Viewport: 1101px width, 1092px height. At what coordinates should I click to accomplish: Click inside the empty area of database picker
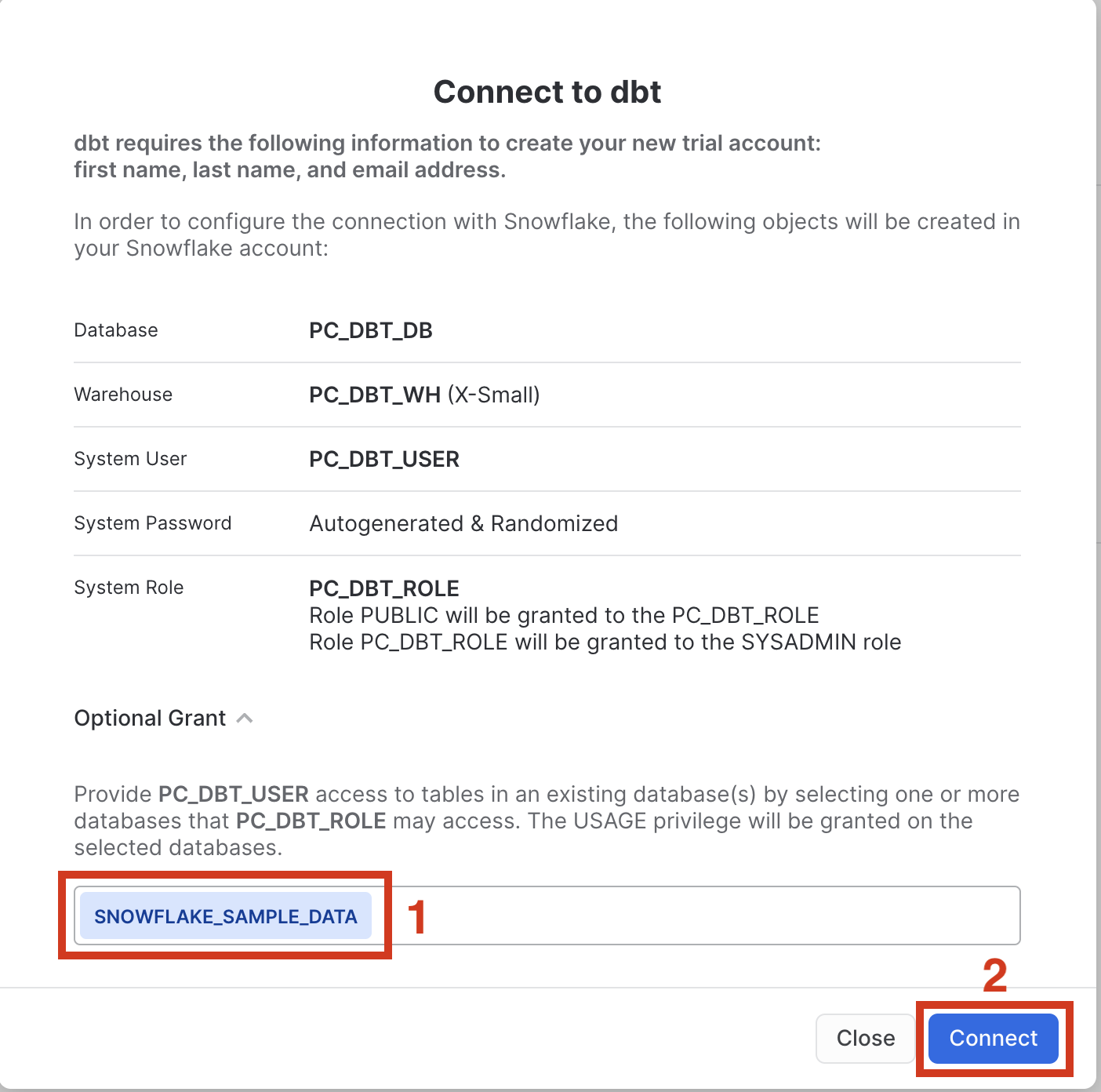706,915
